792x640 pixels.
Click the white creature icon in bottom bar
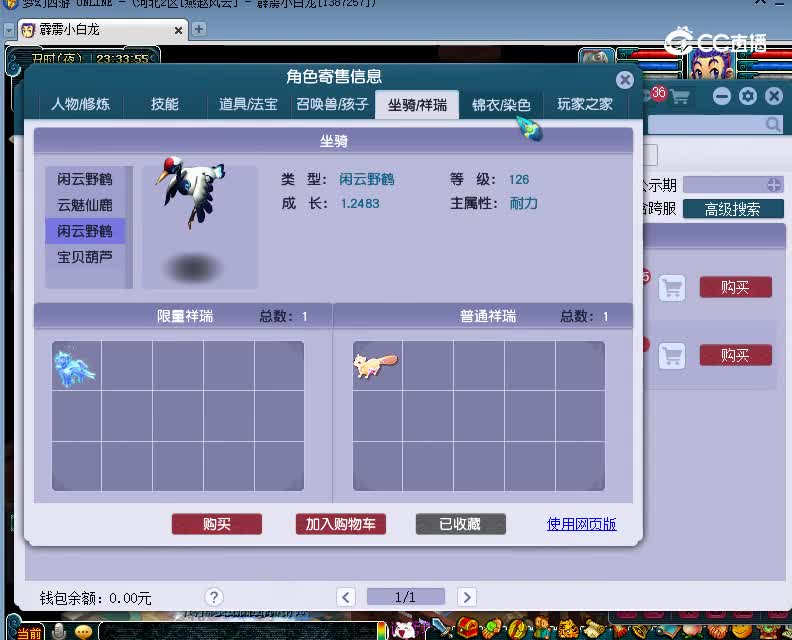click(x=404, y=630)
